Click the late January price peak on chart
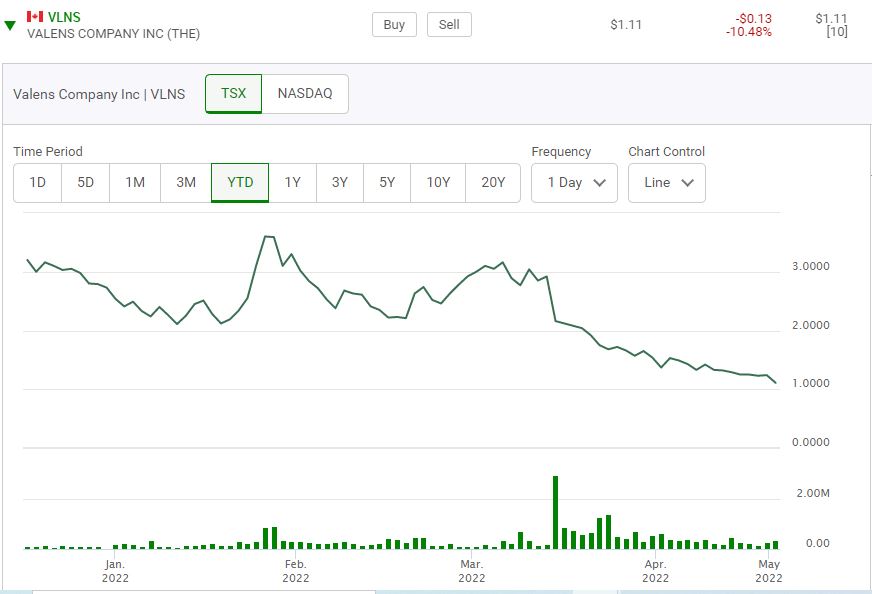Viewport: 872px width, 594px height. (x=269, y=237)
